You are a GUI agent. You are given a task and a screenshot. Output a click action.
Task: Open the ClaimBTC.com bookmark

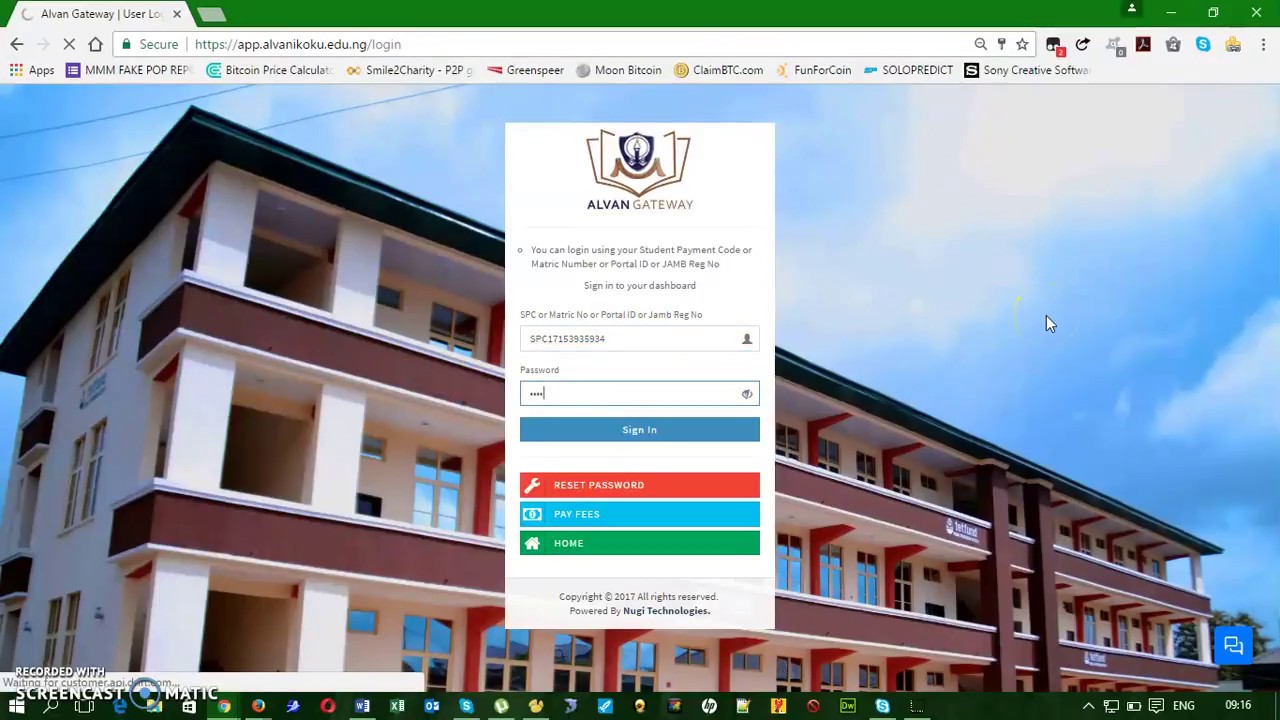click(x=718, y=70)
